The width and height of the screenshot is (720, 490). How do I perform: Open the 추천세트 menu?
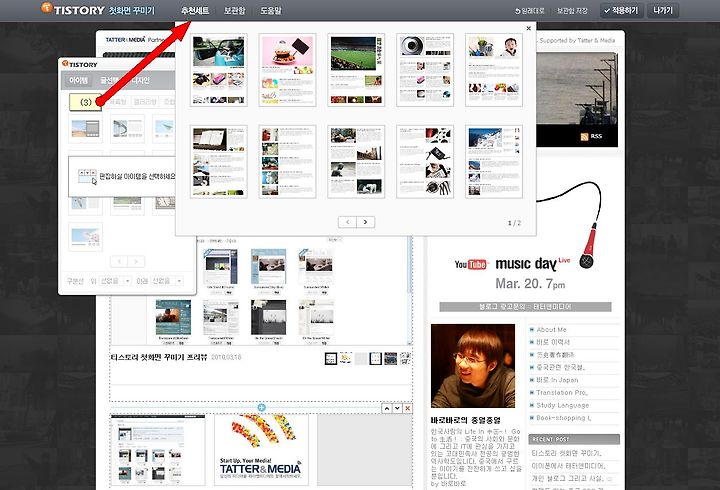click(x=195, y=10)
